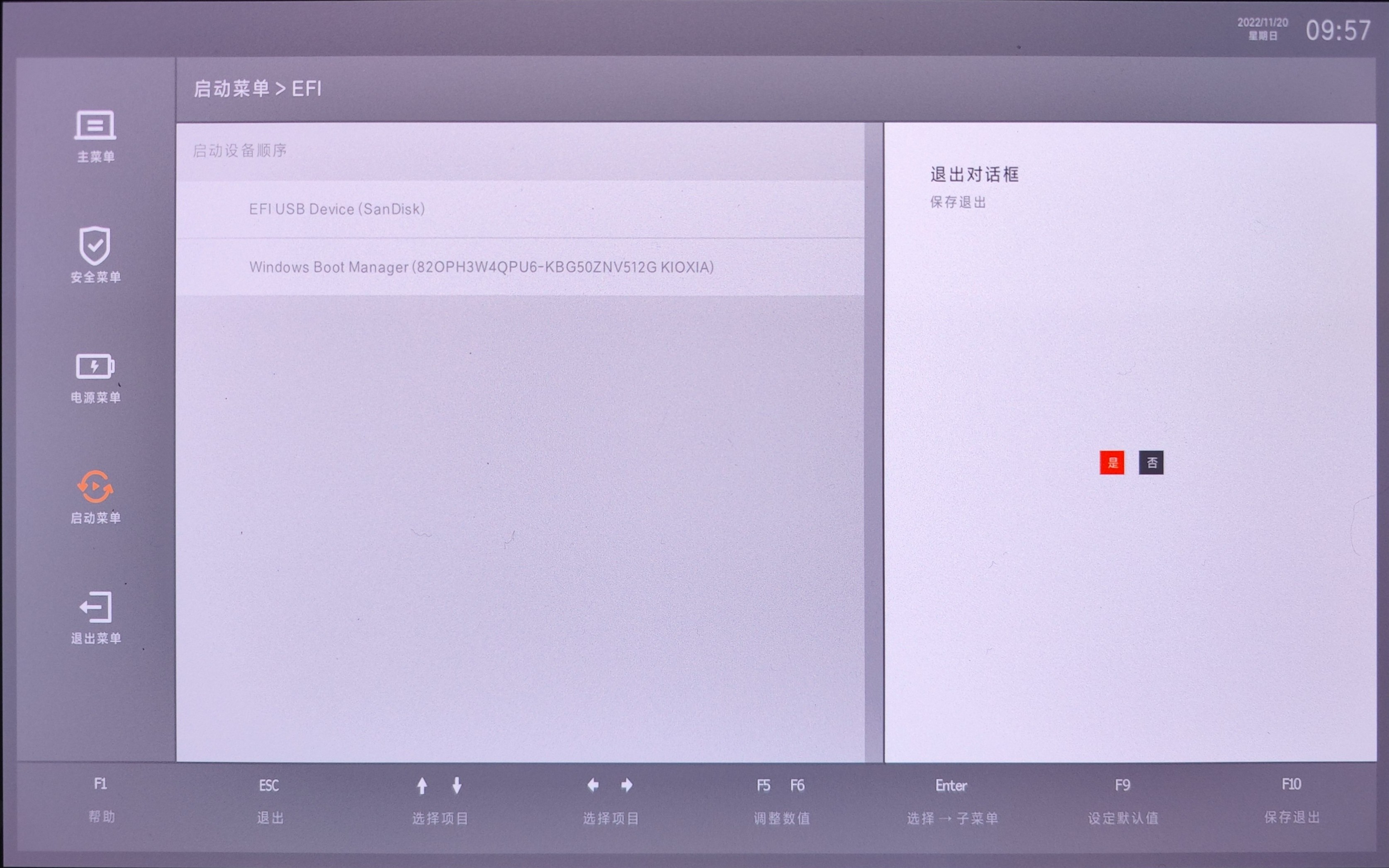Click the 启动设备顺序 heading

tap(240, 150)
